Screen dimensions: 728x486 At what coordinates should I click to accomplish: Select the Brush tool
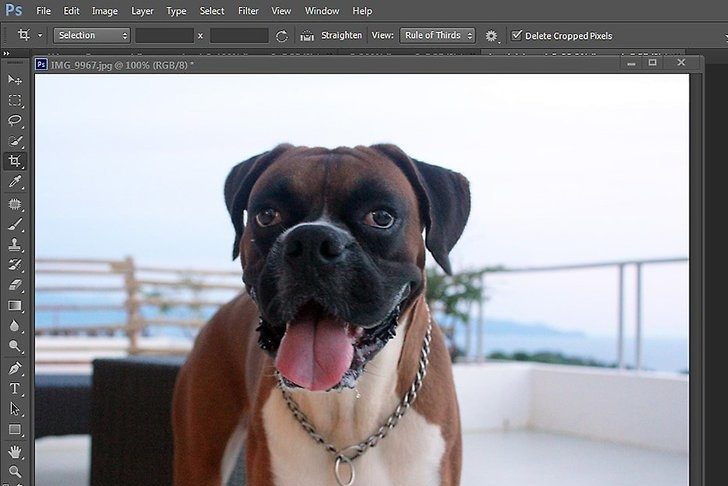[15, 224]
